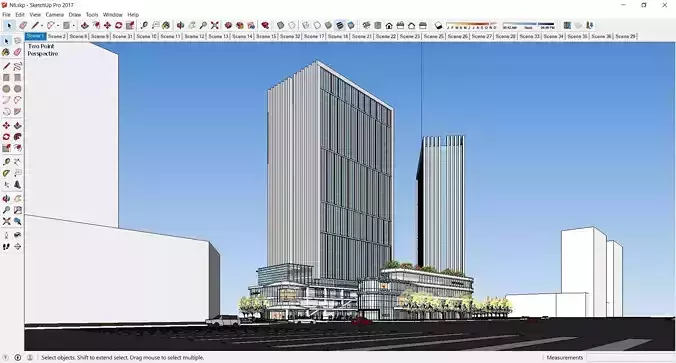
Task: Open the Camera menu
Action: pyautogui.click(x=54, y=15)
